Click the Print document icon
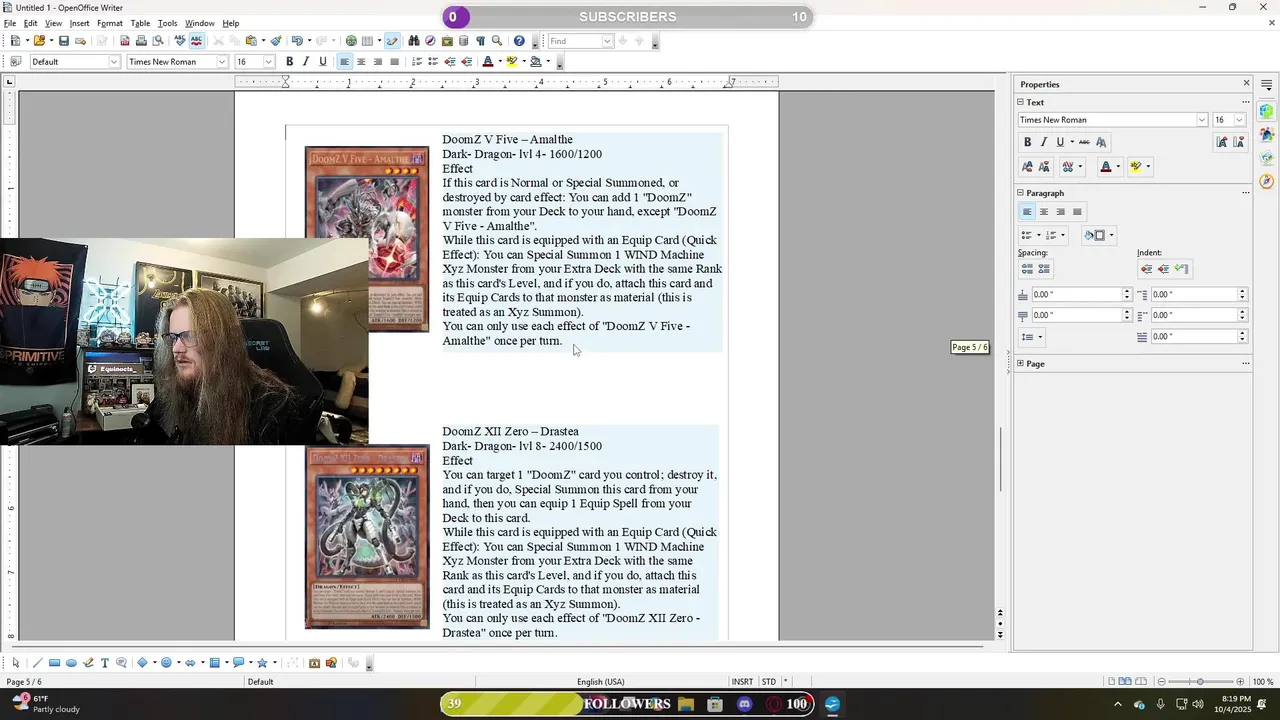The height and width of the screenshot is (720, 1280). click(x=141, y=41)
